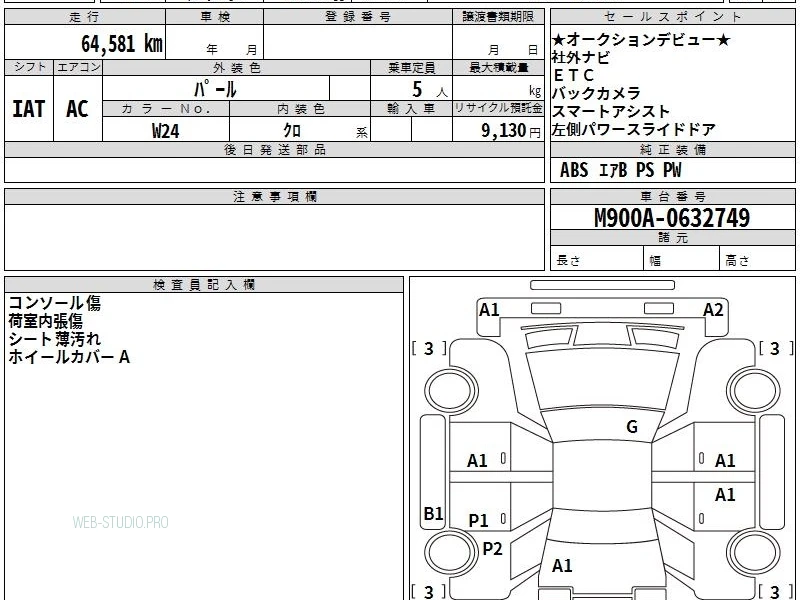Click the クロ interior color value
The image size is (800, 600).
point(292,131)
